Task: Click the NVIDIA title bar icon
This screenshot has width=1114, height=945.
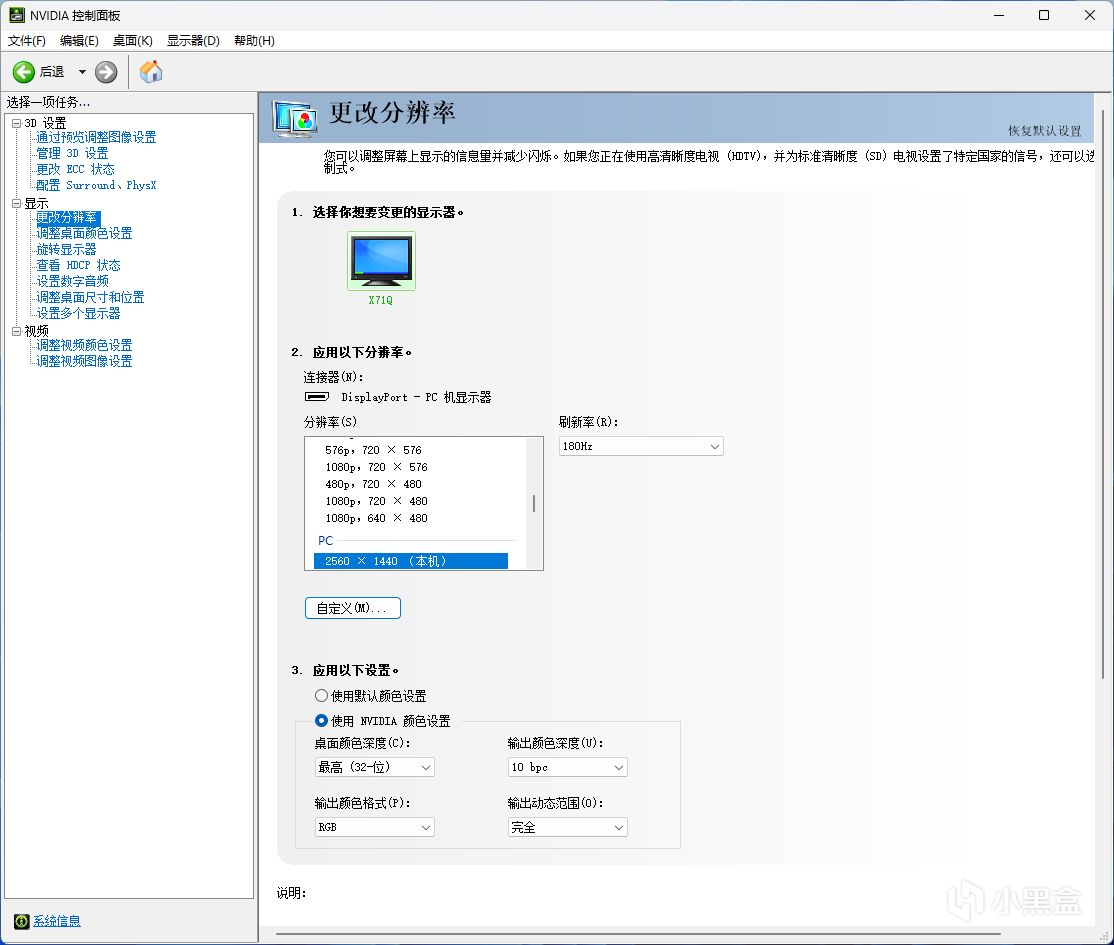Action: (16, 15)
